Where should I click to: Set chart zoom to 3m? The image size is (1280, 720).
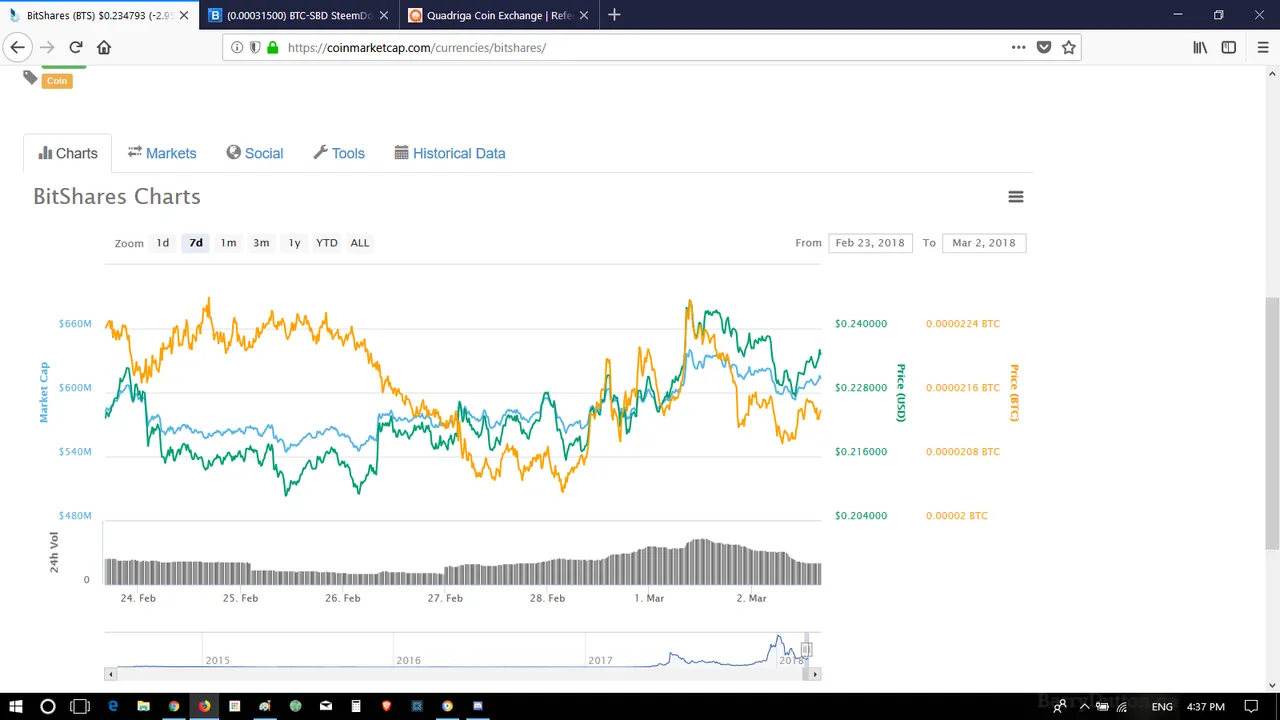click(x=261, y=243)
